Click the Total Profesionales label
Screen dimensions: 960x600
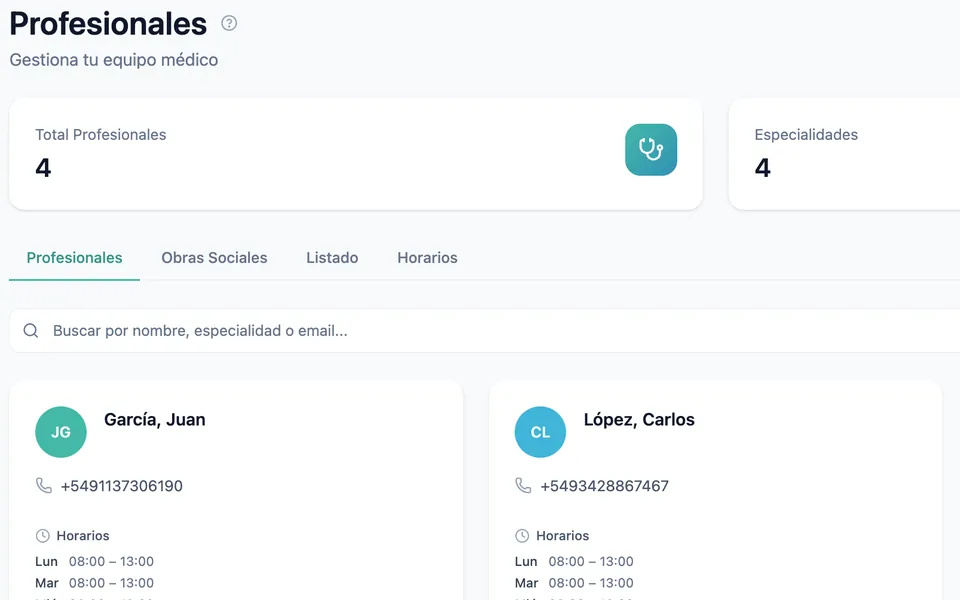coord(100,135)
